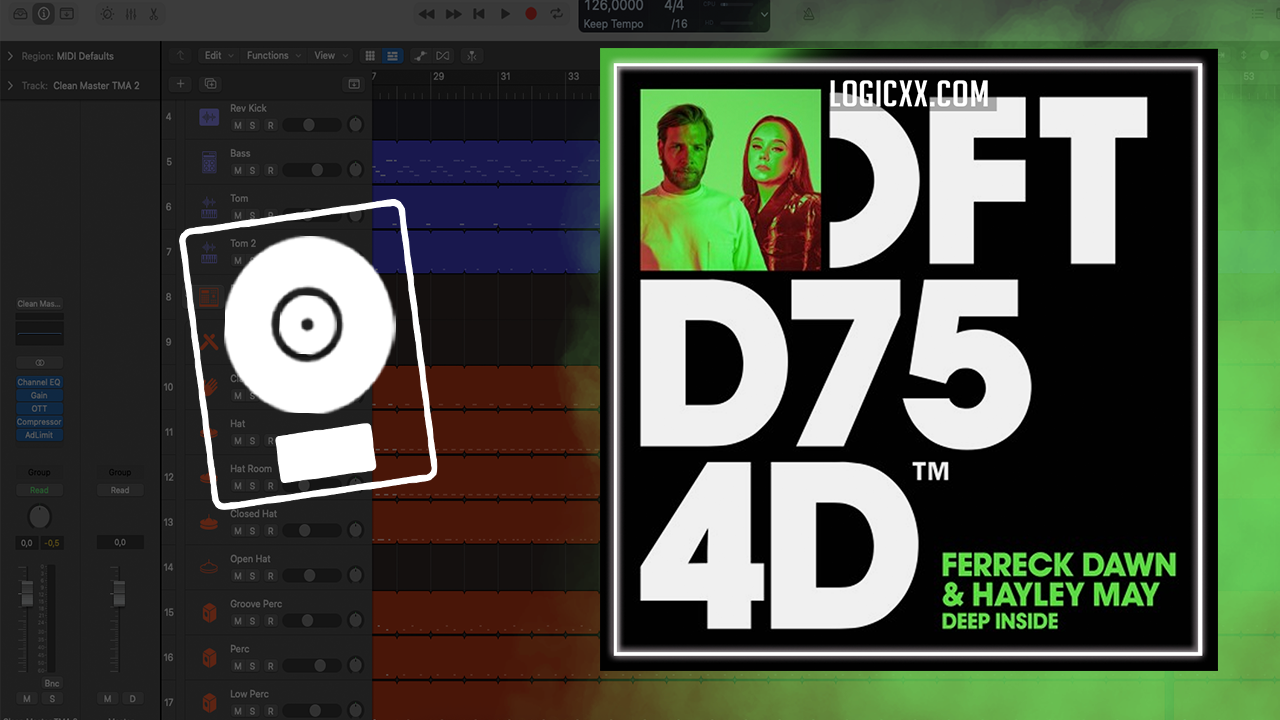Add a new track with plus
The image size is (1280, 720).
click(x=180, y=84)
